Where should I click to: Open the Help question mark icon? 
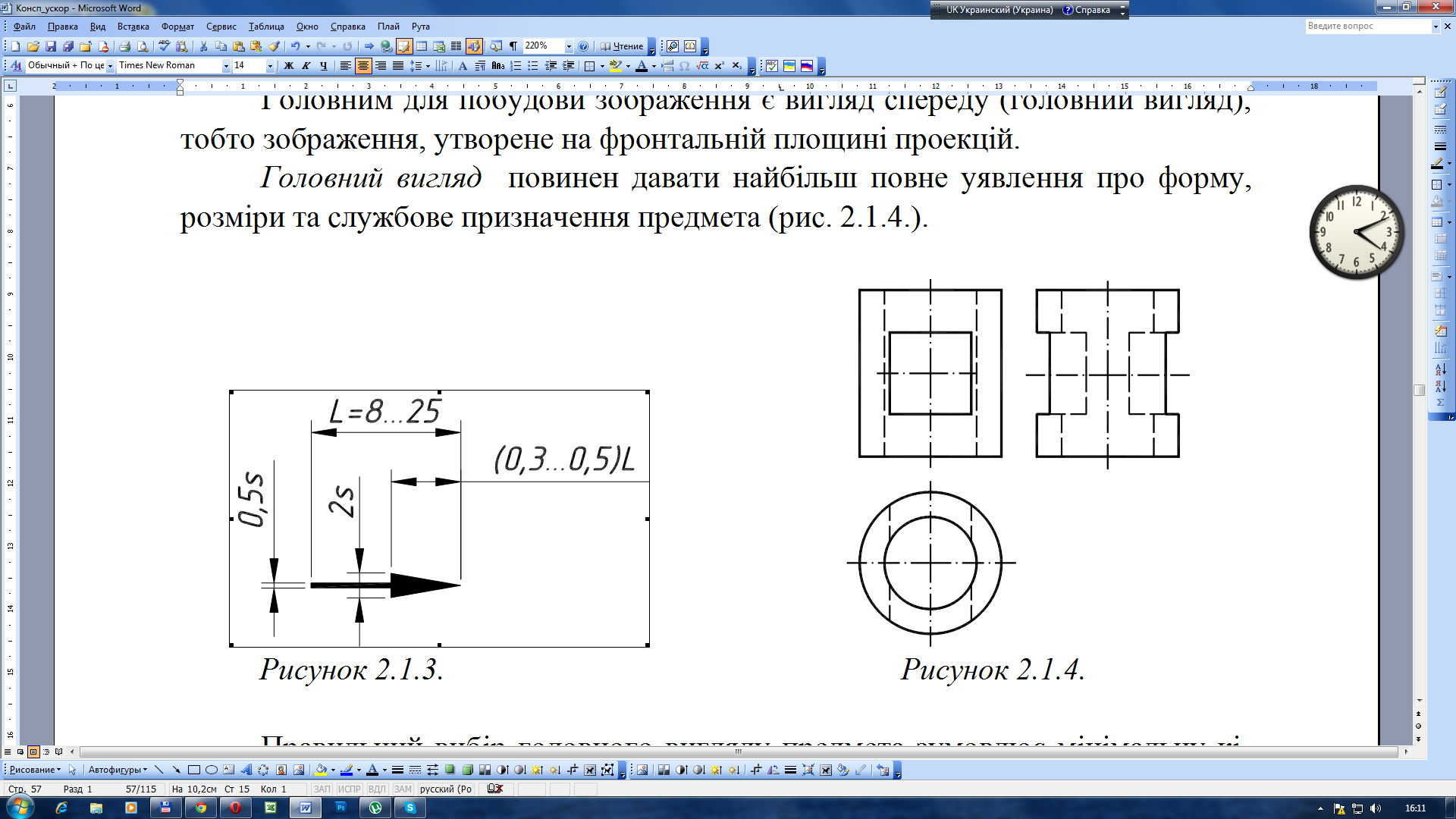[583, 46]
